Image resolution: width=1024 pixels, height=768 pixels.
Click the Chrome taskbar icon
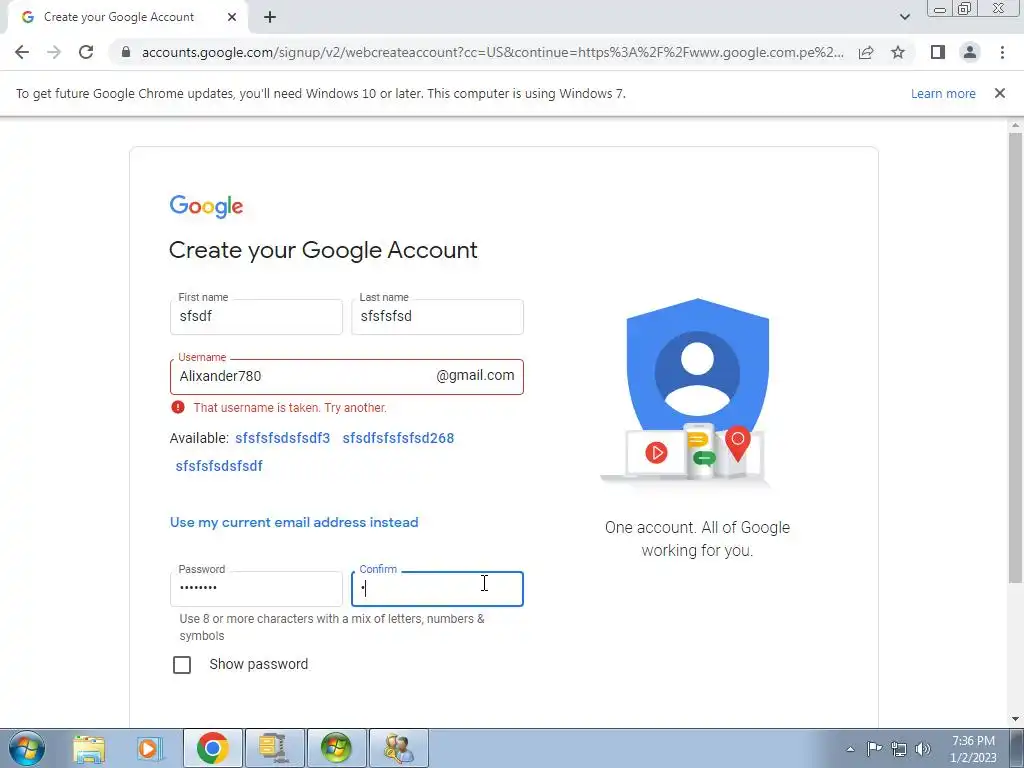coord(212,748)
